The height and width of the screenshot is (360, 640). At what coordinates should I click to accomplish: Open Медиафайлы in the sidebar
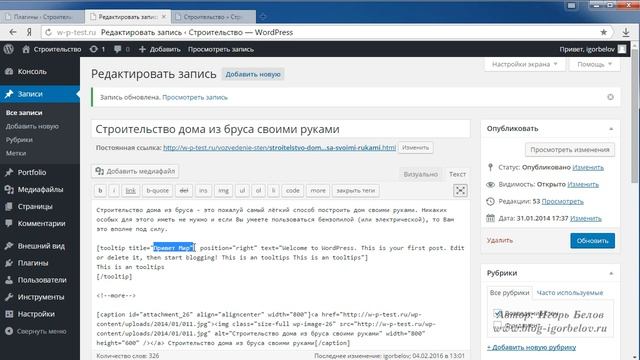pyautogui.click(x=40, y=189)
